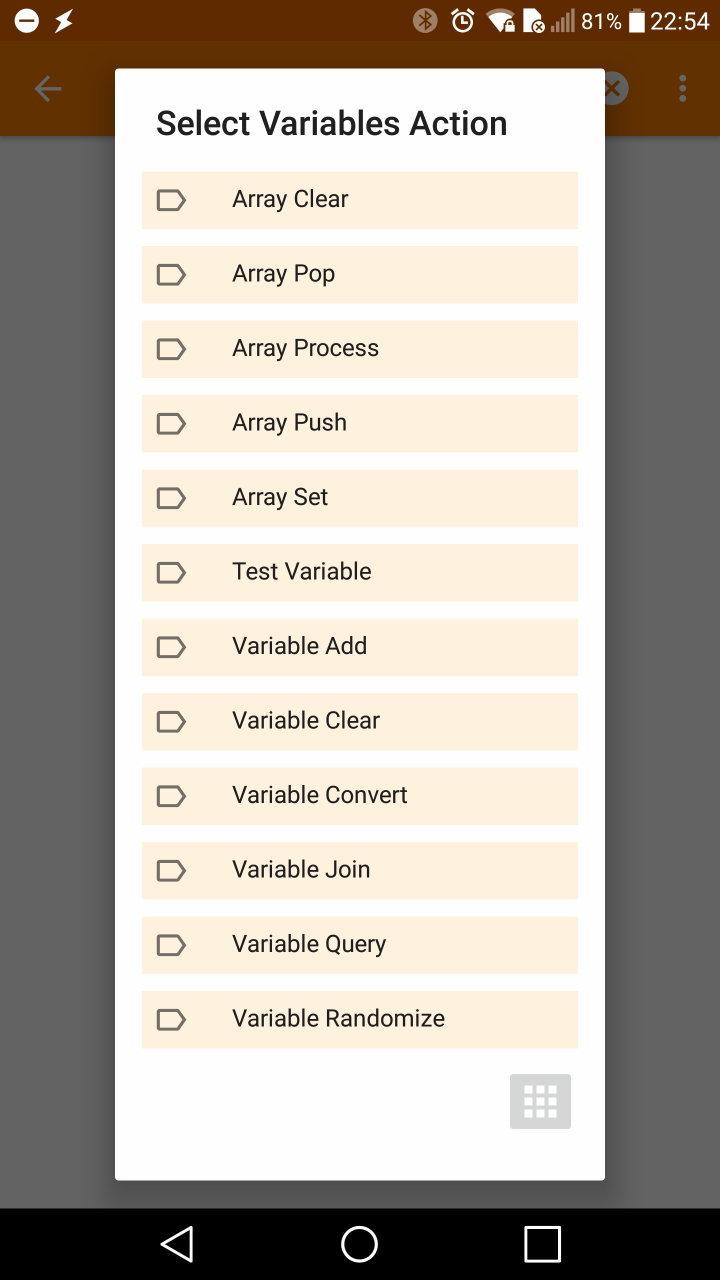Image resolution: width=720 pixels, height=1280 pixels.
Task: Open recent apps with square button
Action: 542,1244
